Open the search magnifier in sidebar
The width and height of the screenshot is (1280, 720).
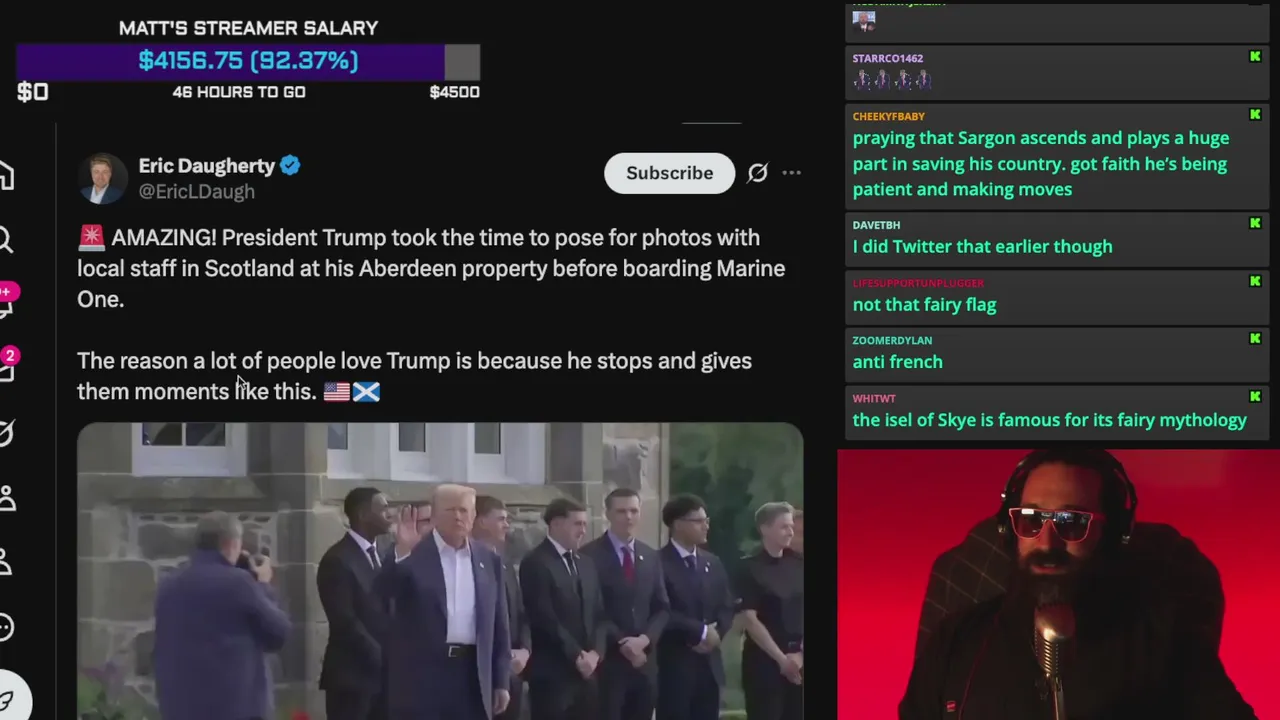6,240
